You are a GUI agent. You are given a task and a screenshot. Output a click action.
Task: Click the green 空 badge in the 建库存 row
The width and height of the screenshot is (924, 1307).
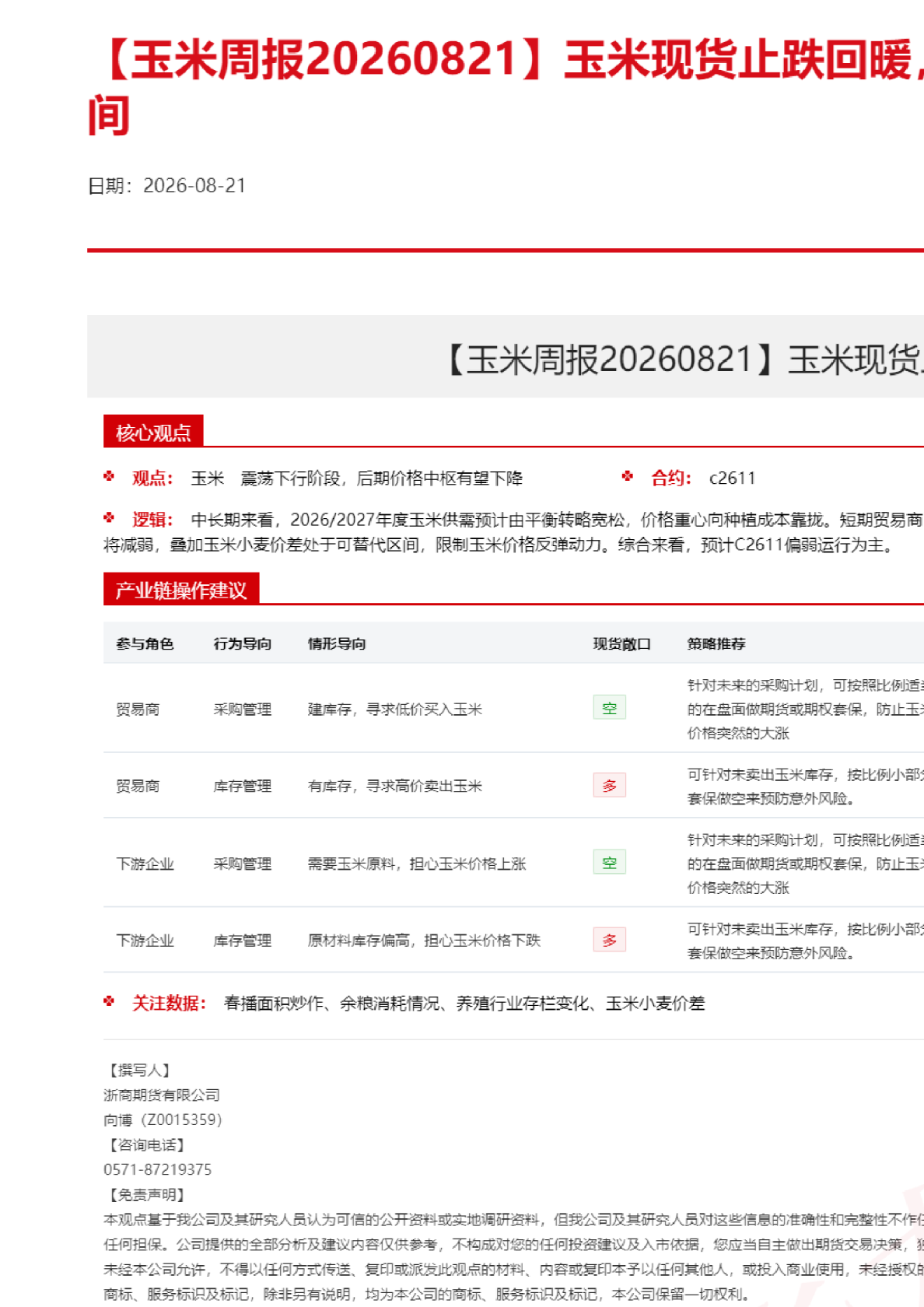coord(609,708)
